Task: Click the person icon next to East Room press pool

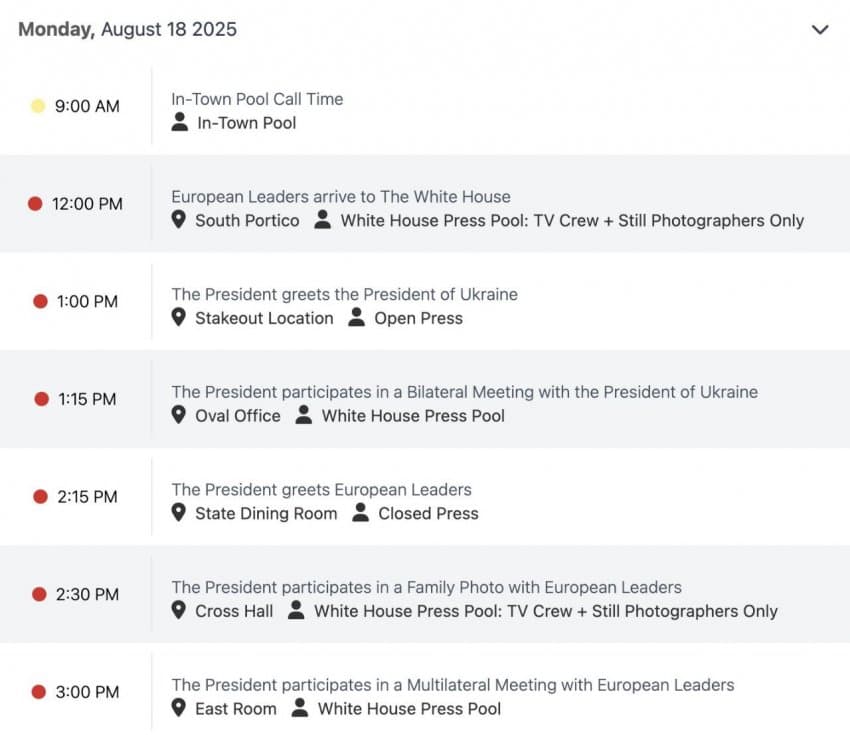Action: click(300, 707)
